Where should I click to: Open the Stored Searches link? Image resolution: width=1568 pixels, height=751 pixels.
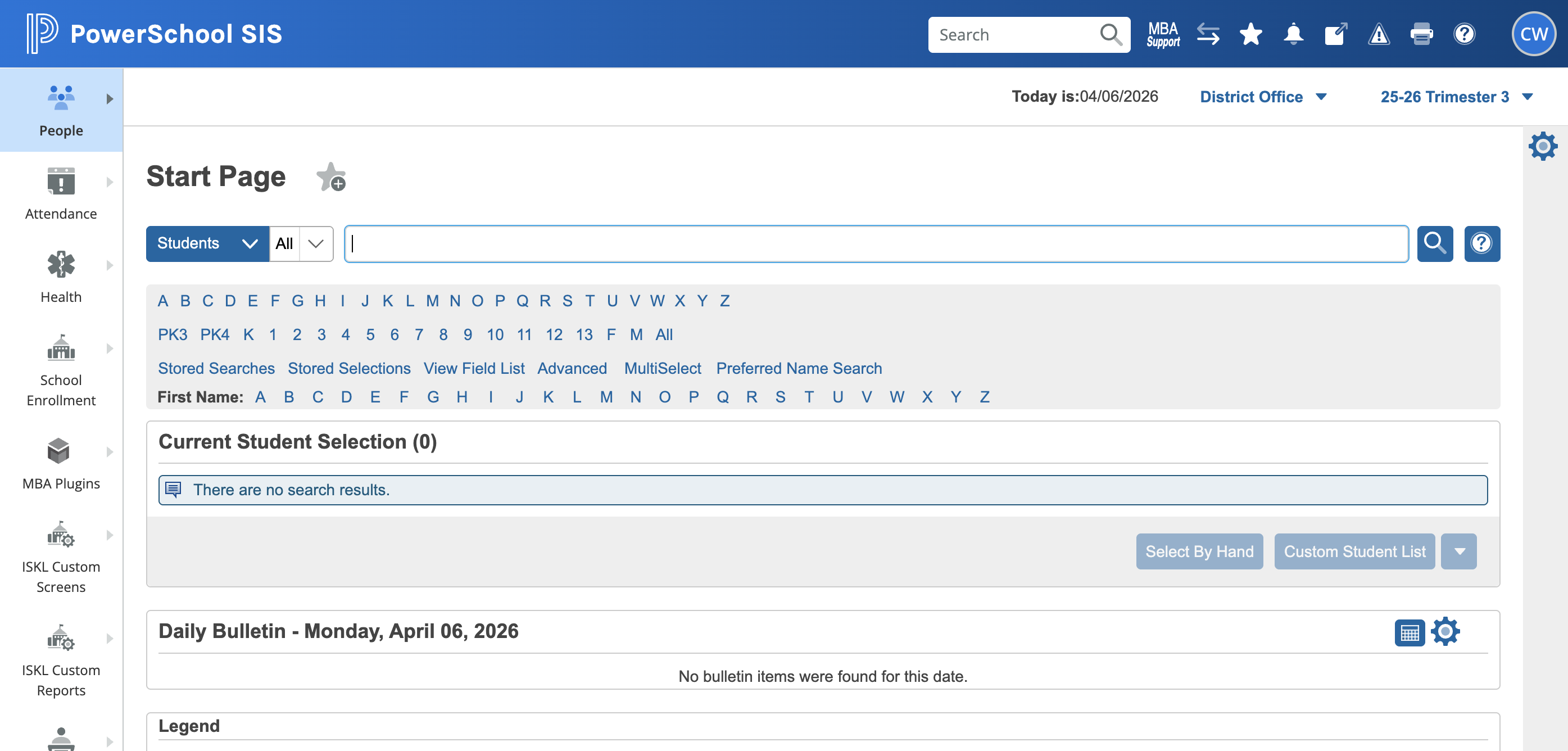click(216, 368)
